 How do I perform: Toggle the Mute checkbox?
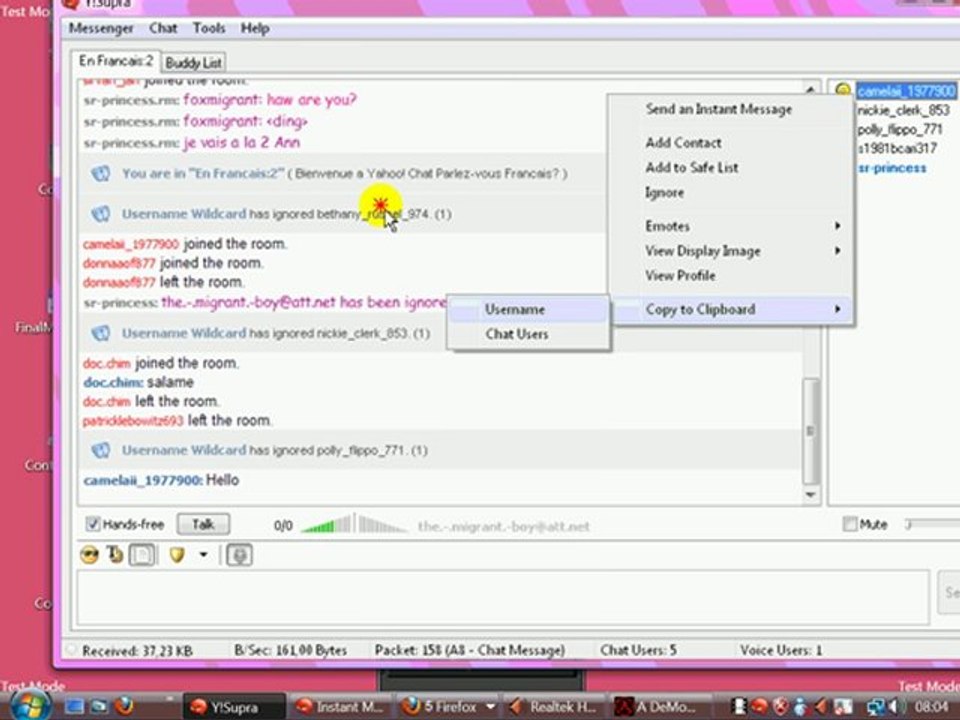tap(850, 524)
